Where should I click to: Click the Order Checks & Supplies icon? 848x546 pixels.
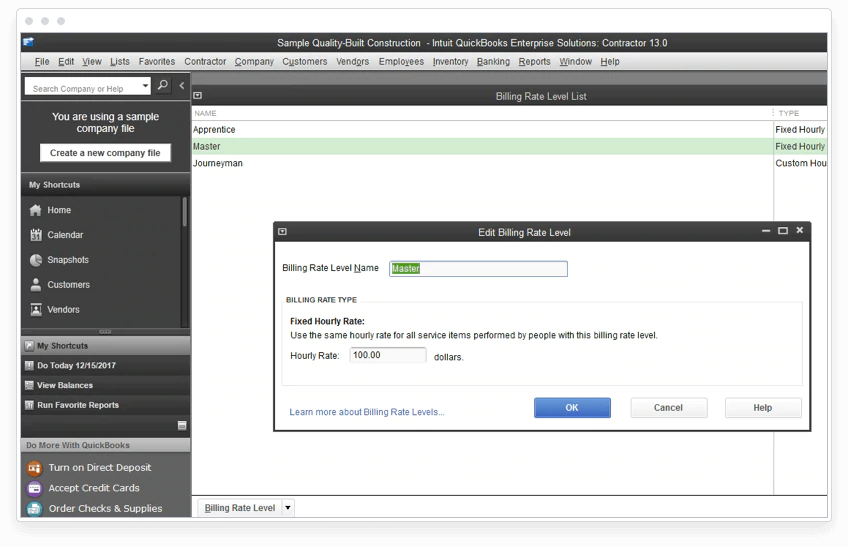35,509
